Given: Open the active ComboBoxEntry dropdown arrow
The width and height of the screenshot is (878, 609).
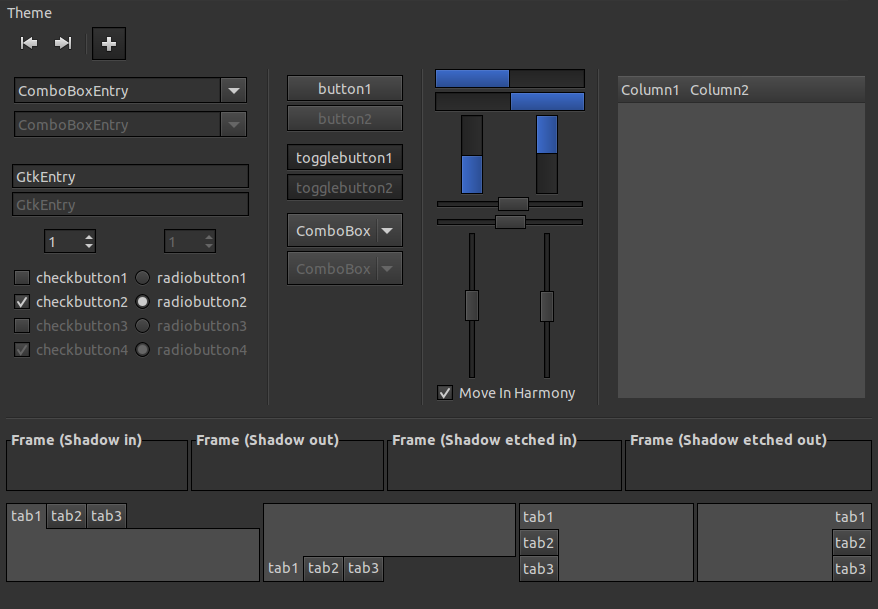Looking at the screenshot, I should pos(233,90).
